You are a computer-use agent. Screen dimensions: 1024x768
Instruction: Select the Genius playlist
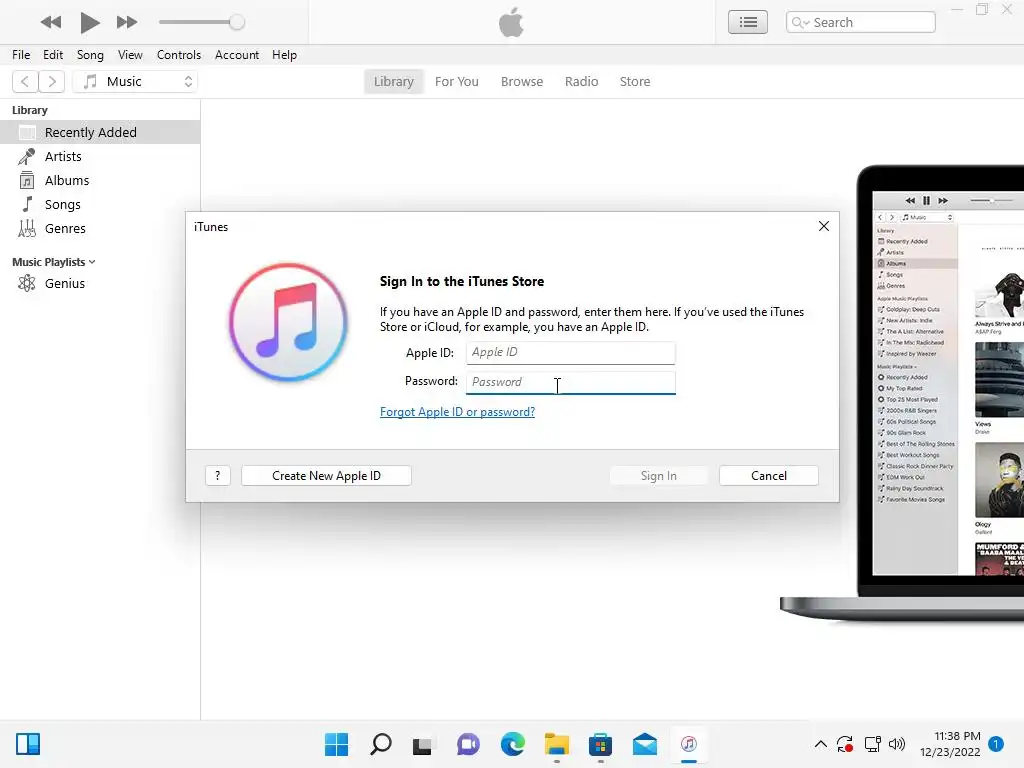[100, 283]
